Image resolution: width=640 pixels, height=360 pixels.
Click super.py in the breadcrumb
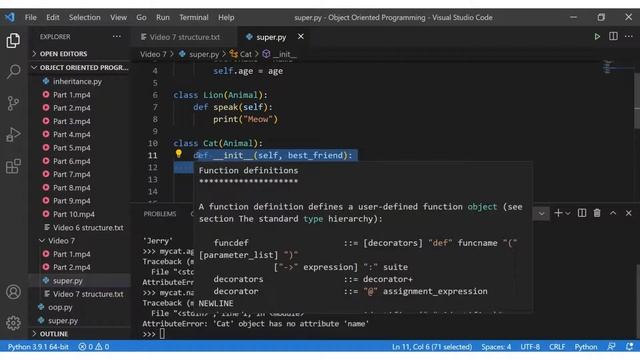coord(199,54)
